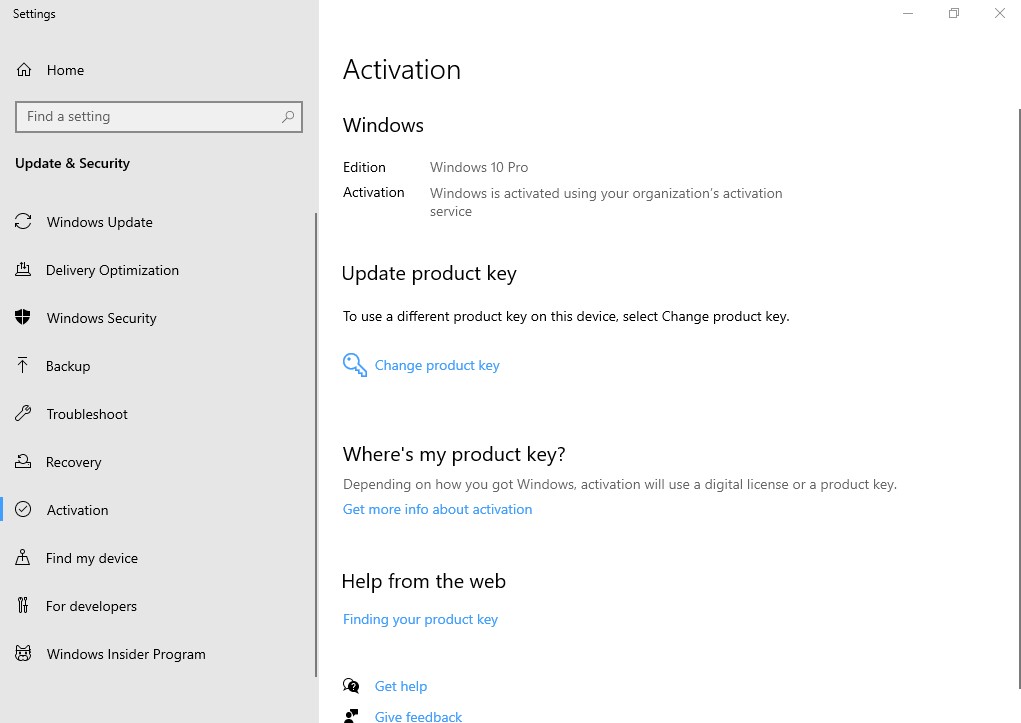Click the search magnifier icon
Image resolution: width=1021 pixels, height=723 pixels.
click(288, 117)
